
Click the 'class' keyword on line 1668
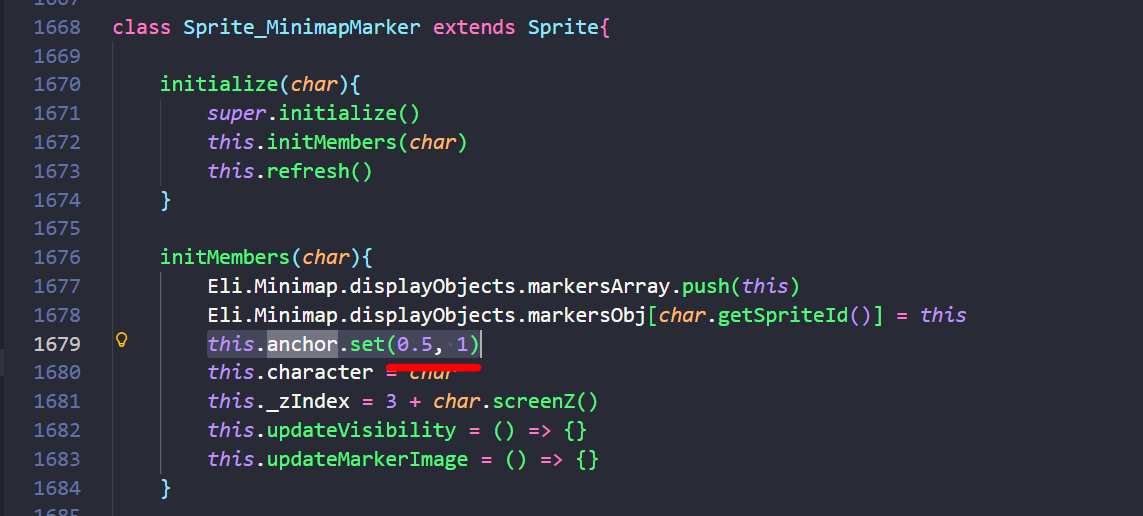click(142, 28)
